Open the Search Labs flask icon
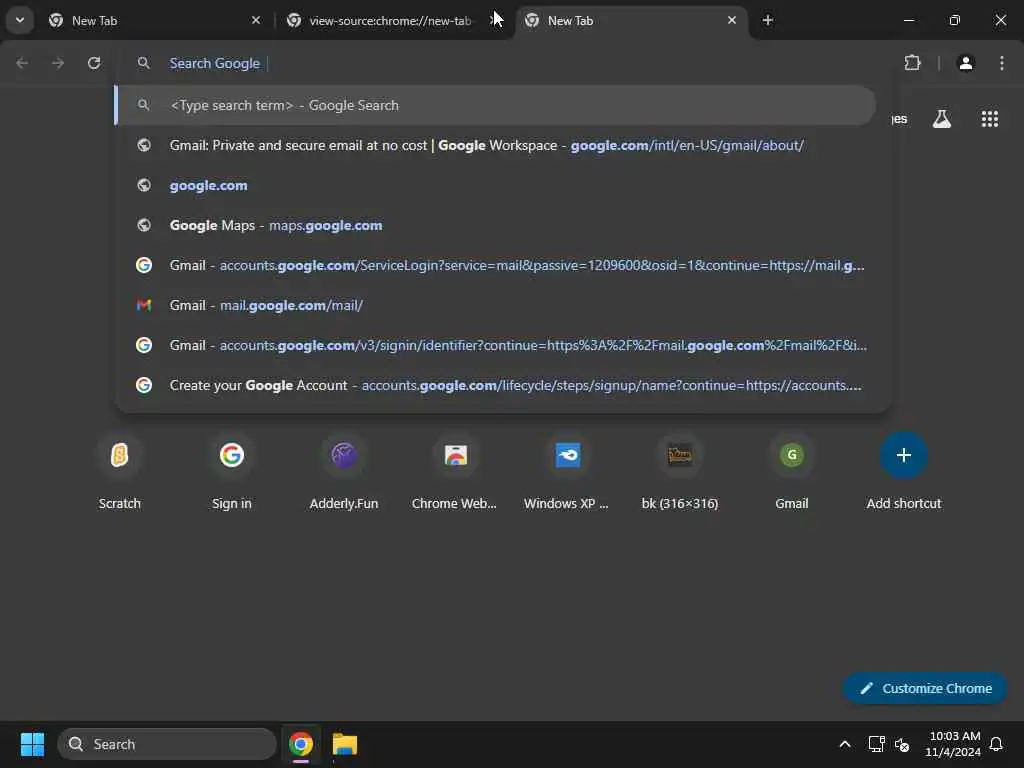 [x=942, y=119]
